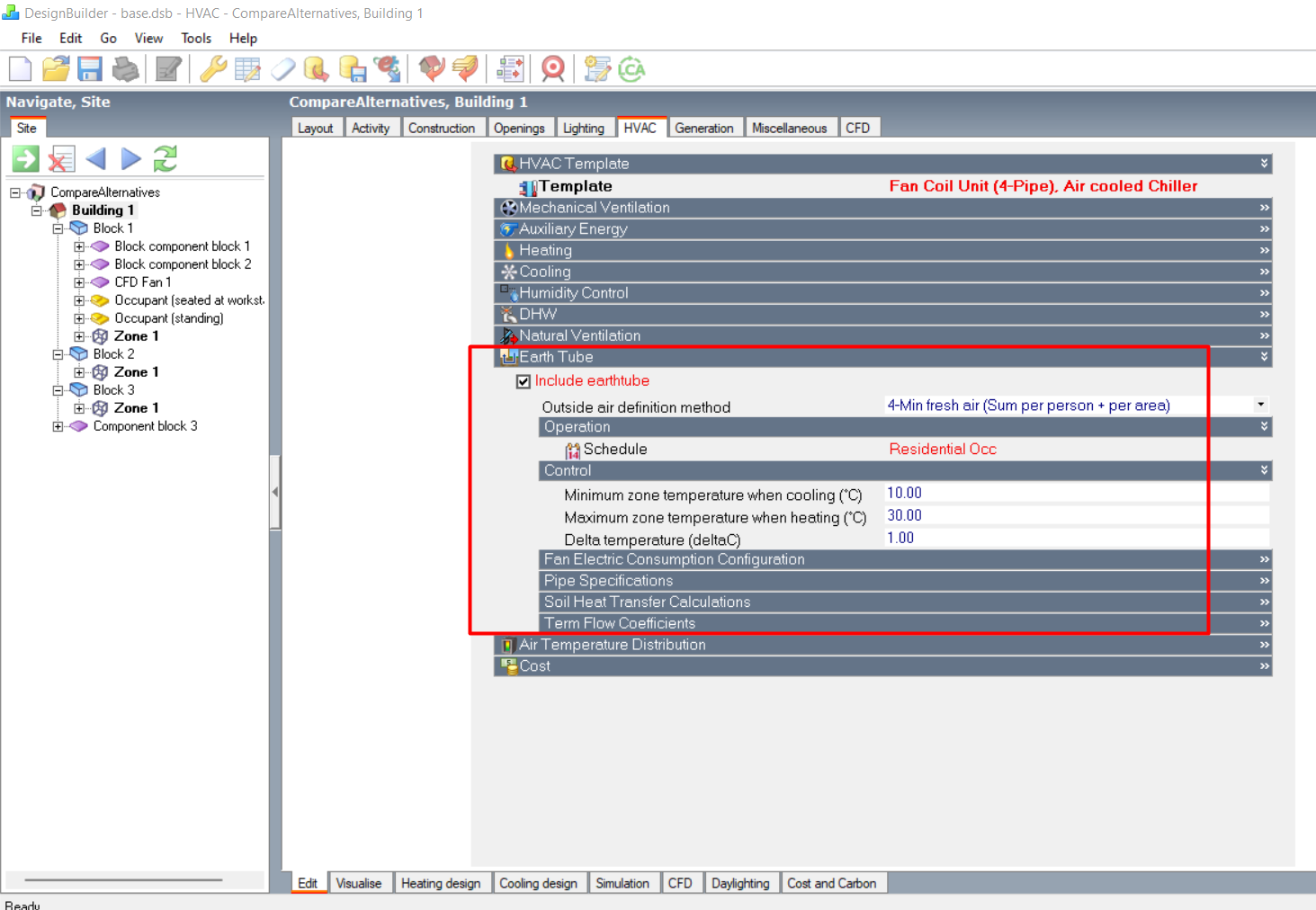Screen dimensions: 1316x910
Task: Open Outside air definition method dropdown
Action: (1260, 405)
